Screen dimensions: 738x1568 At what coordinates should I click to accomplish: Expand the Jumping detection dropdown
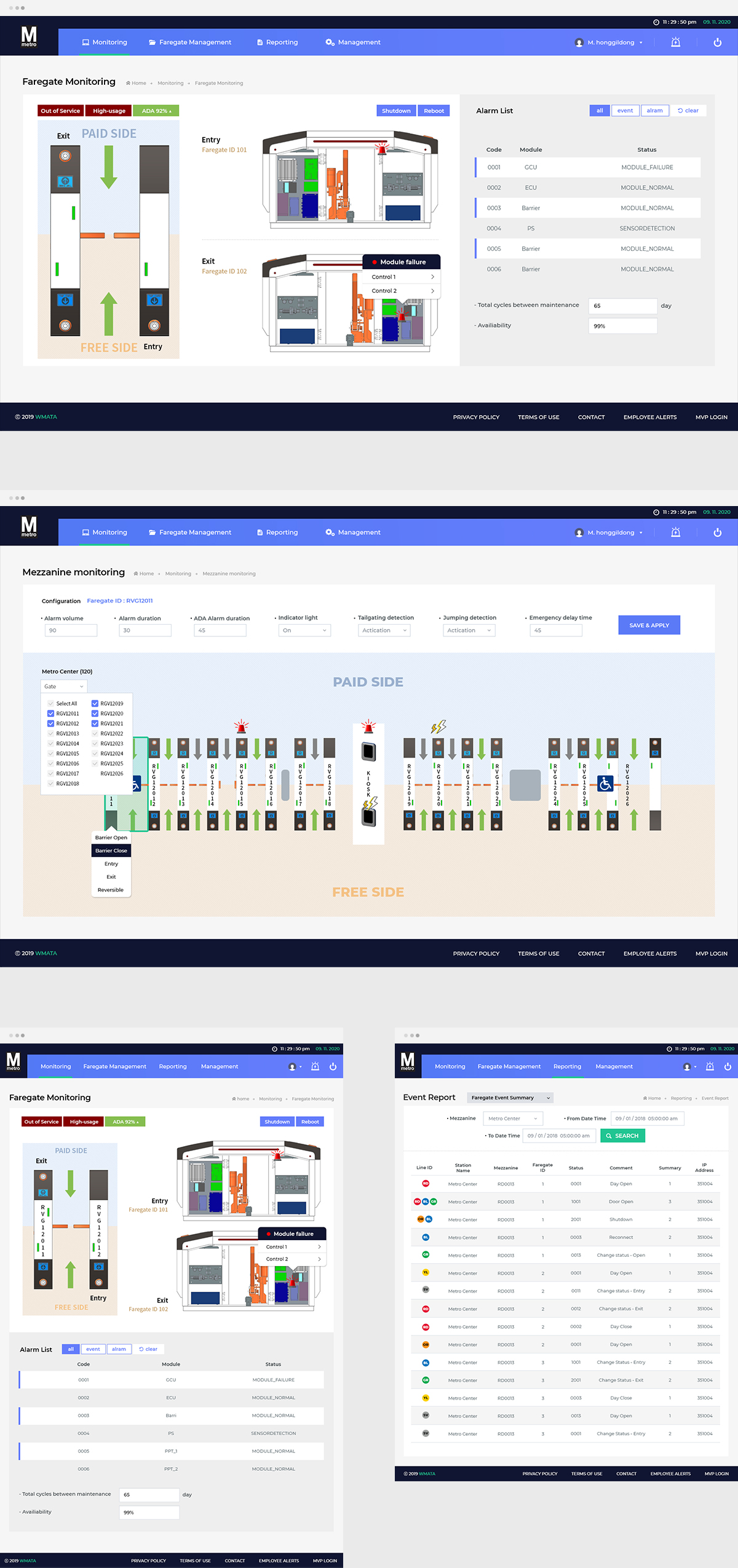tap(469, 630)
